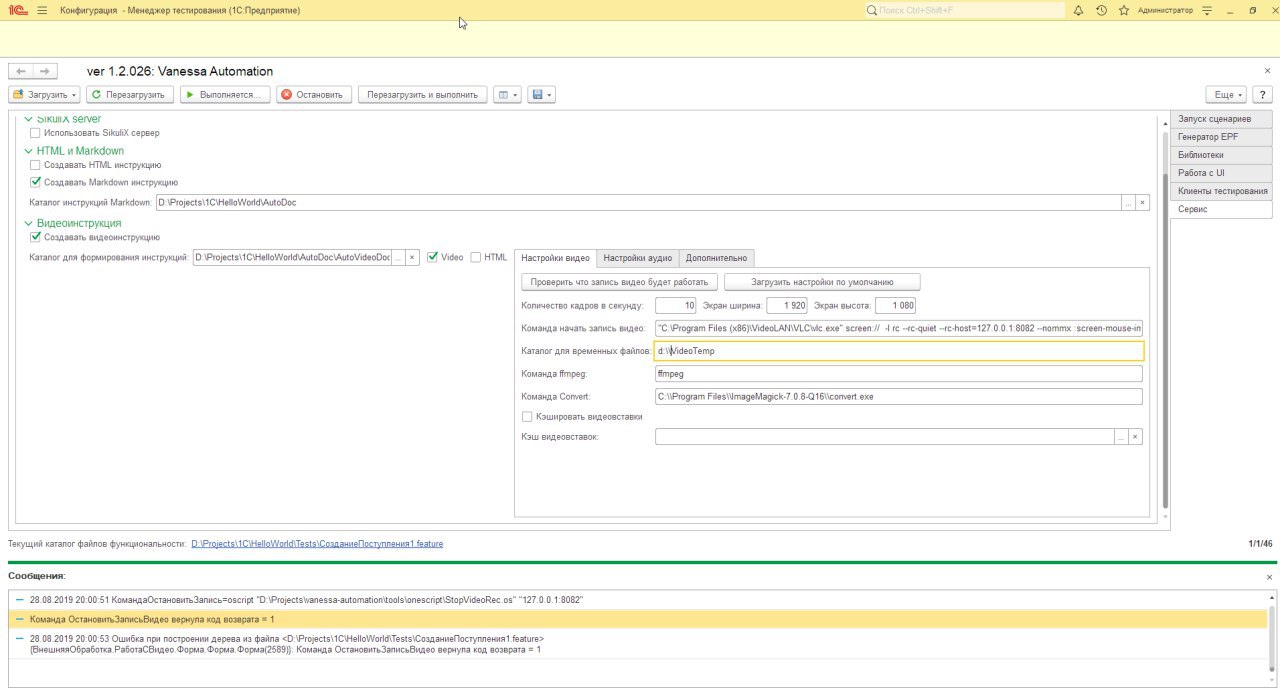Open the СозданиеПоступления1.feature file link
This screenshot has height=696, width=1280.
(x=317, y=544)
